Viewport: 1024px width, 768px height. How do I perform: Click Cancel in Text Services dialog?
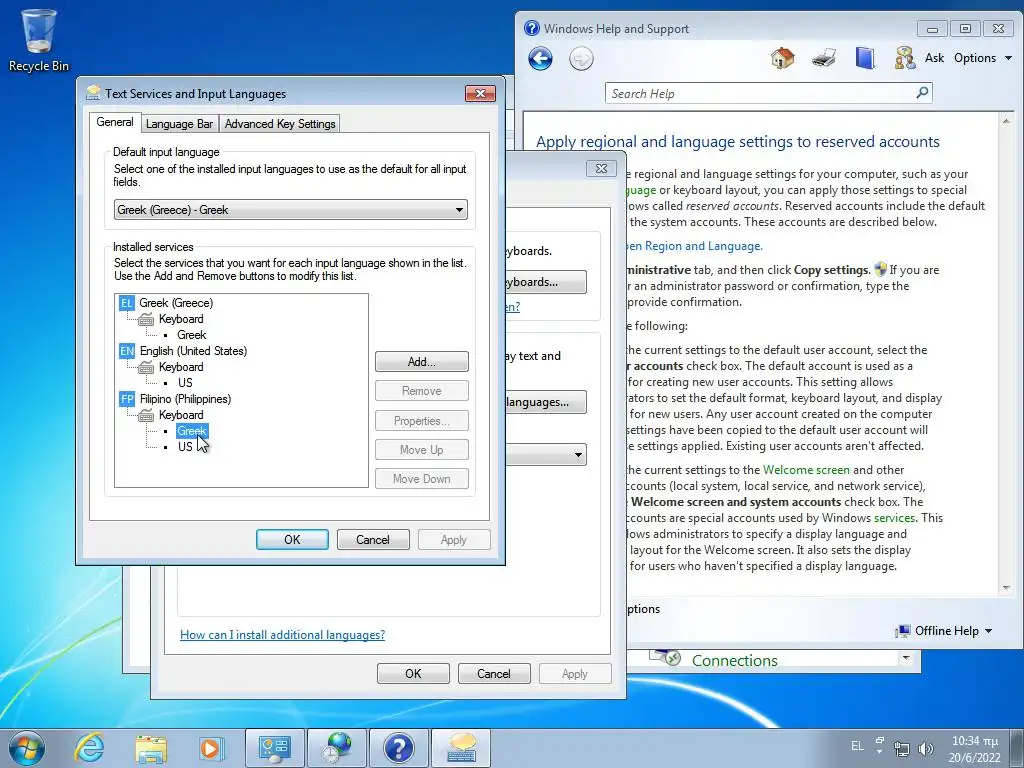click(x=373, y=539)
